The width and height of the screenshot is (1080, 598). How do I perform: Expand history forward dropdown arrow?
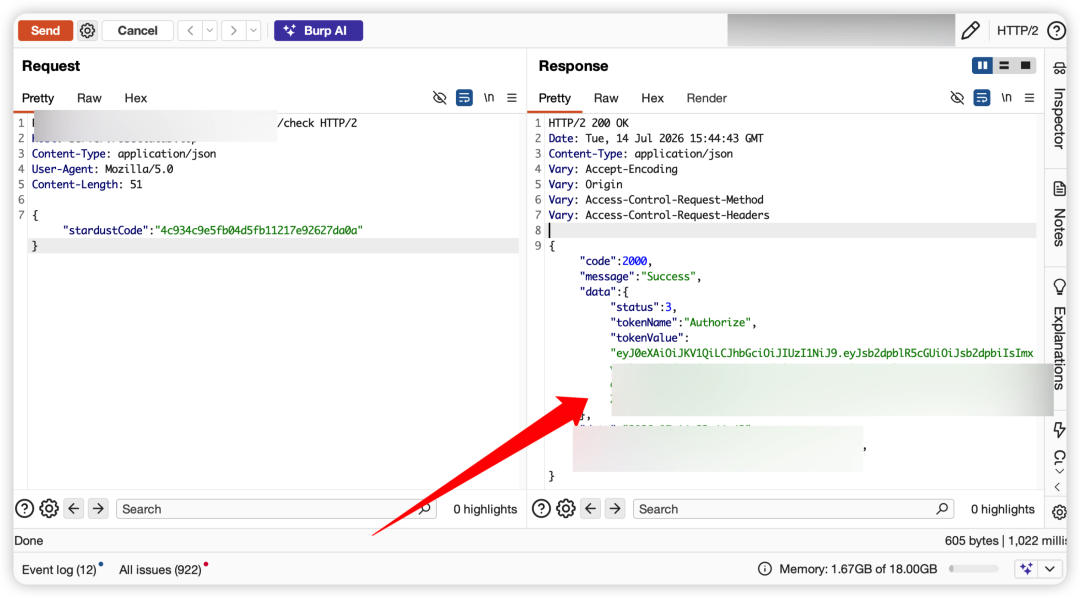point(253,30)
